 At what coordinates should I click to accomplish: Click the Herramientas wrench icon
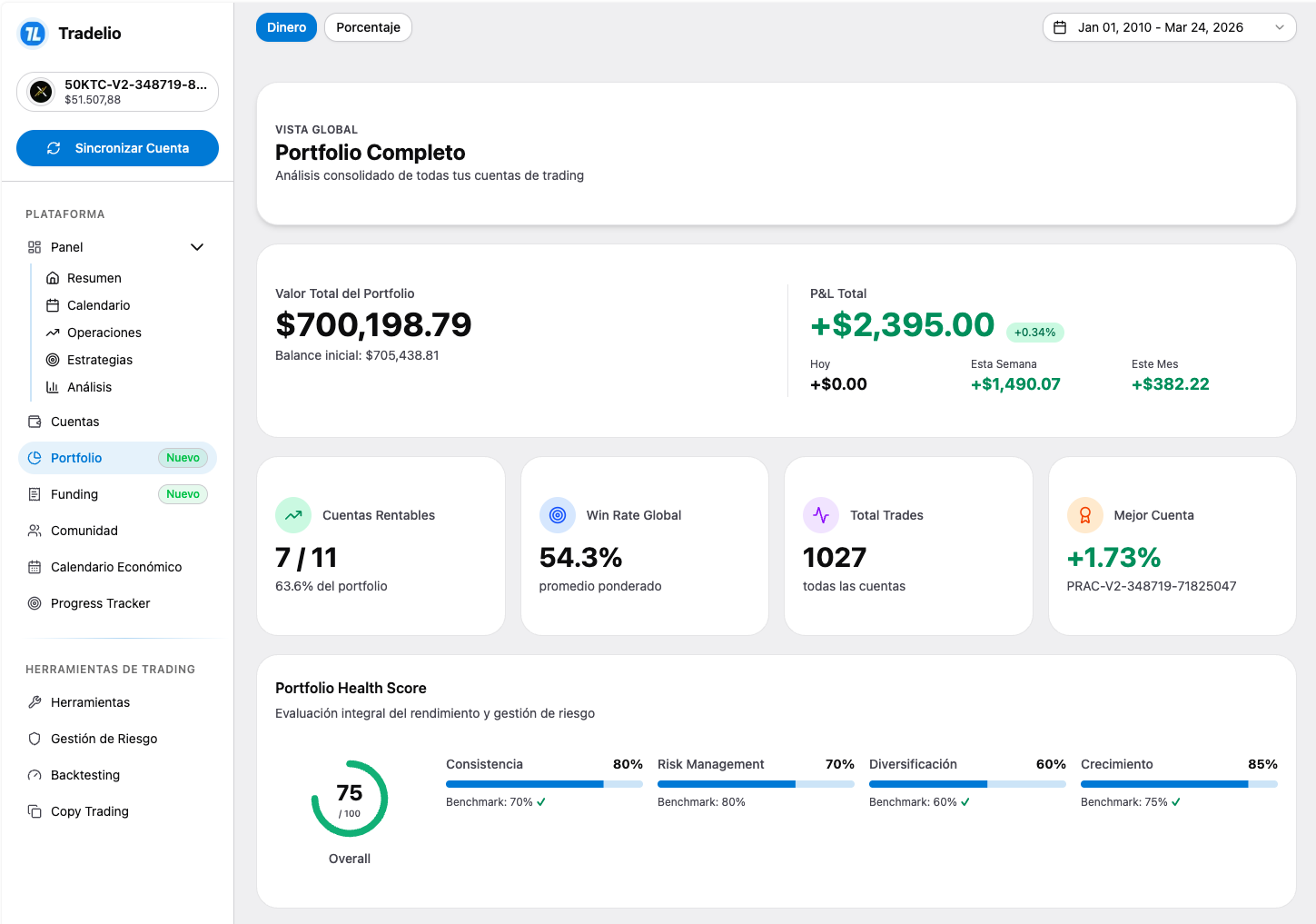click(35, 702)
